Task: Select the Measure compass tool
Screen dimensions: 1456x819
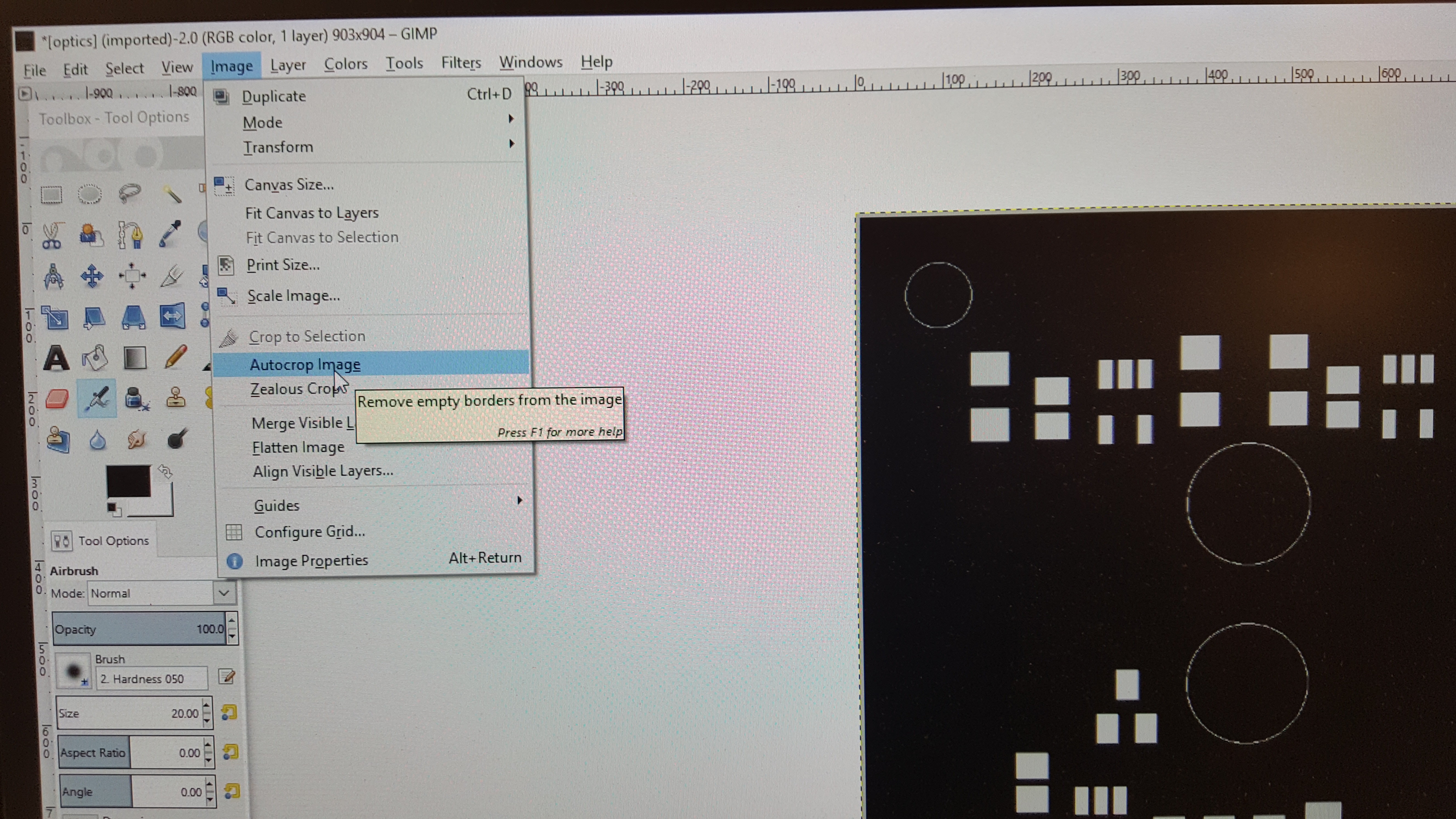Action: (x=53, y=277)
